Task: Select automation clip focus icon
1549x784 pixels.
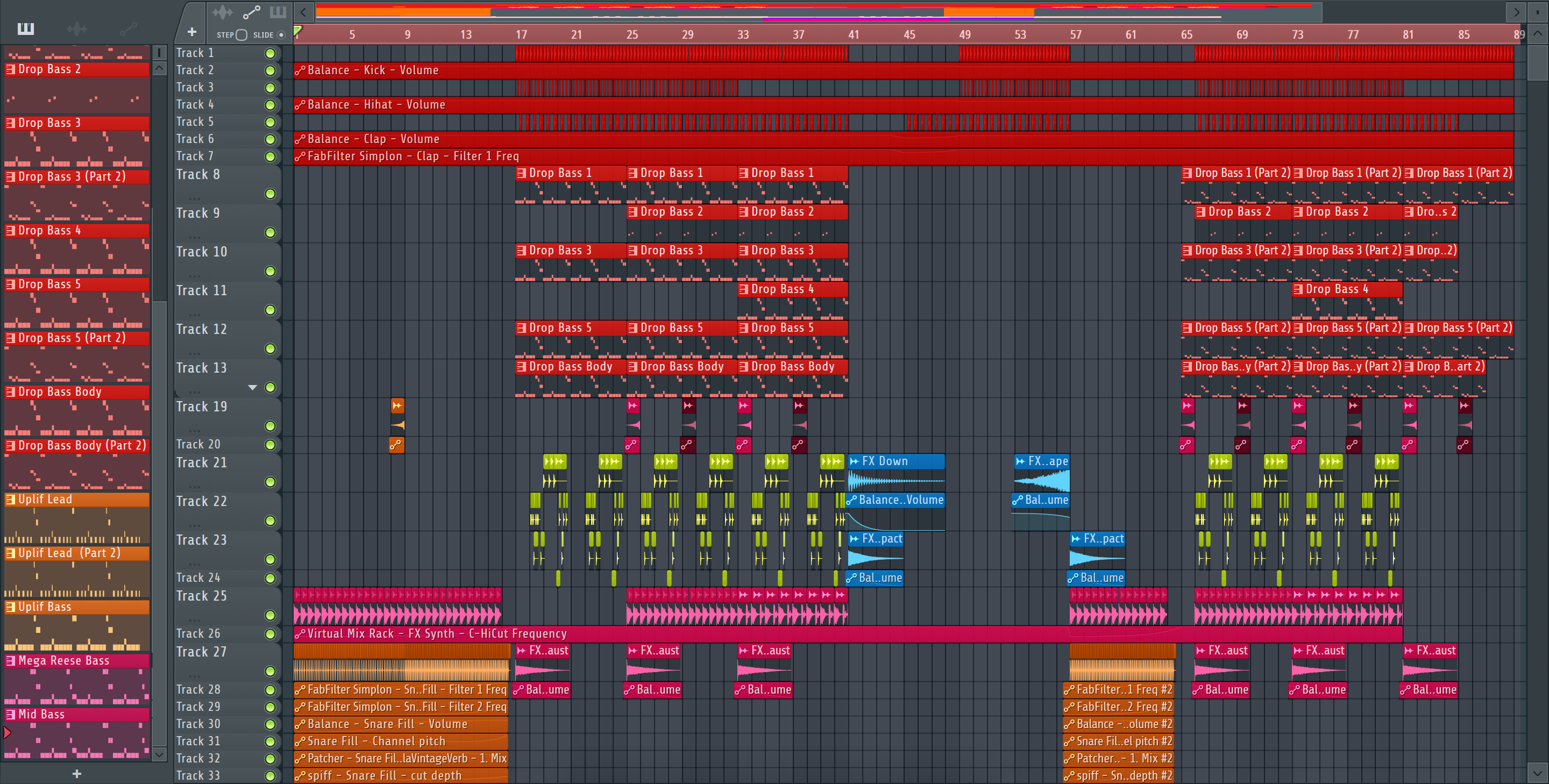Action: [x=251, y=12]
